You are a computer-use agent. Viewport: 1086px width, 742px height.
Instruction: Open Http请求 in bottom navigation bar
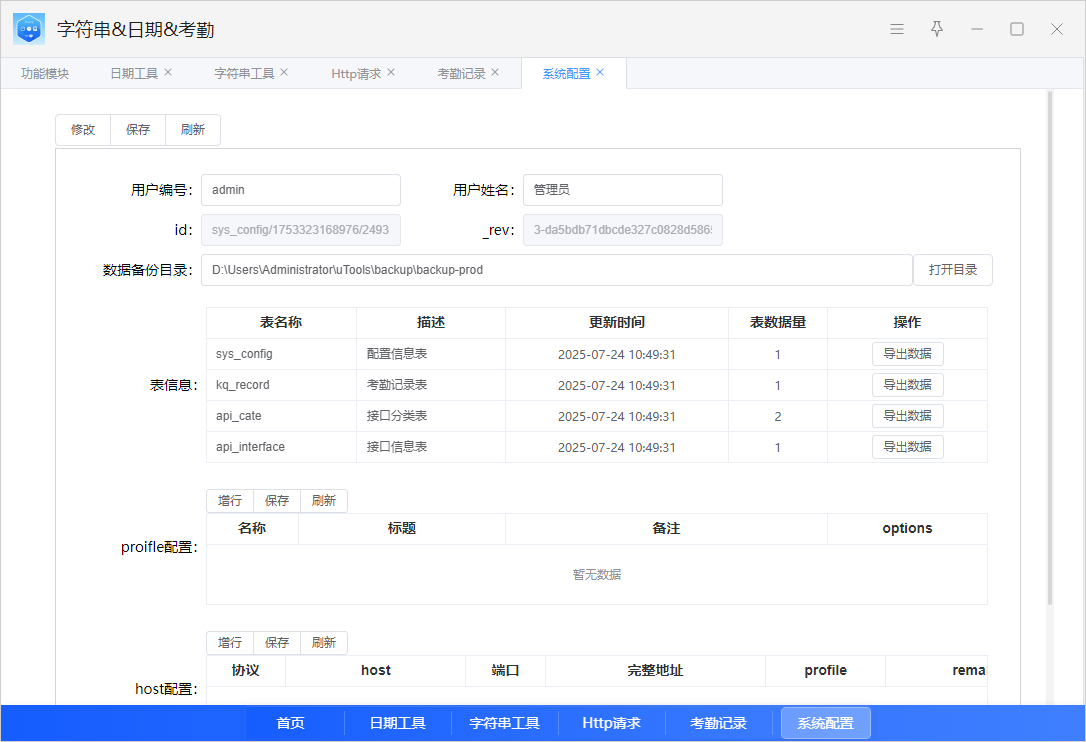pos(612,723)
